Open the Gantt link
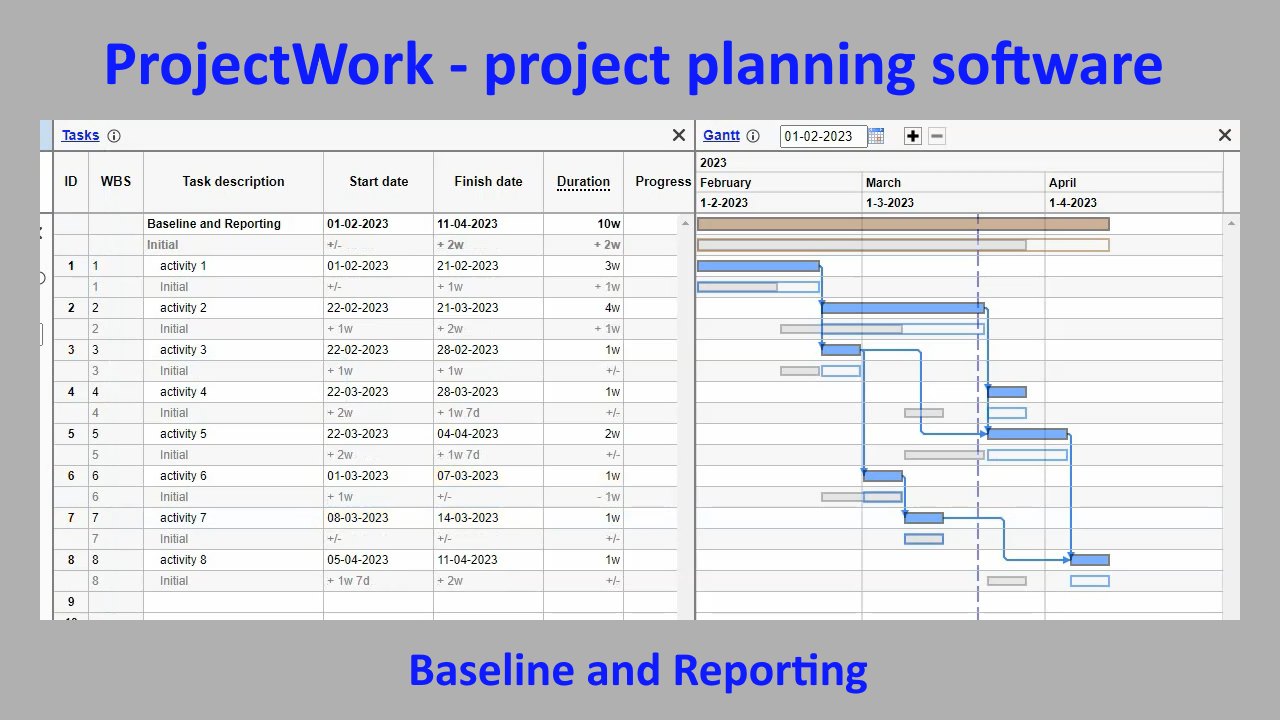 click(x=722, y=135)
